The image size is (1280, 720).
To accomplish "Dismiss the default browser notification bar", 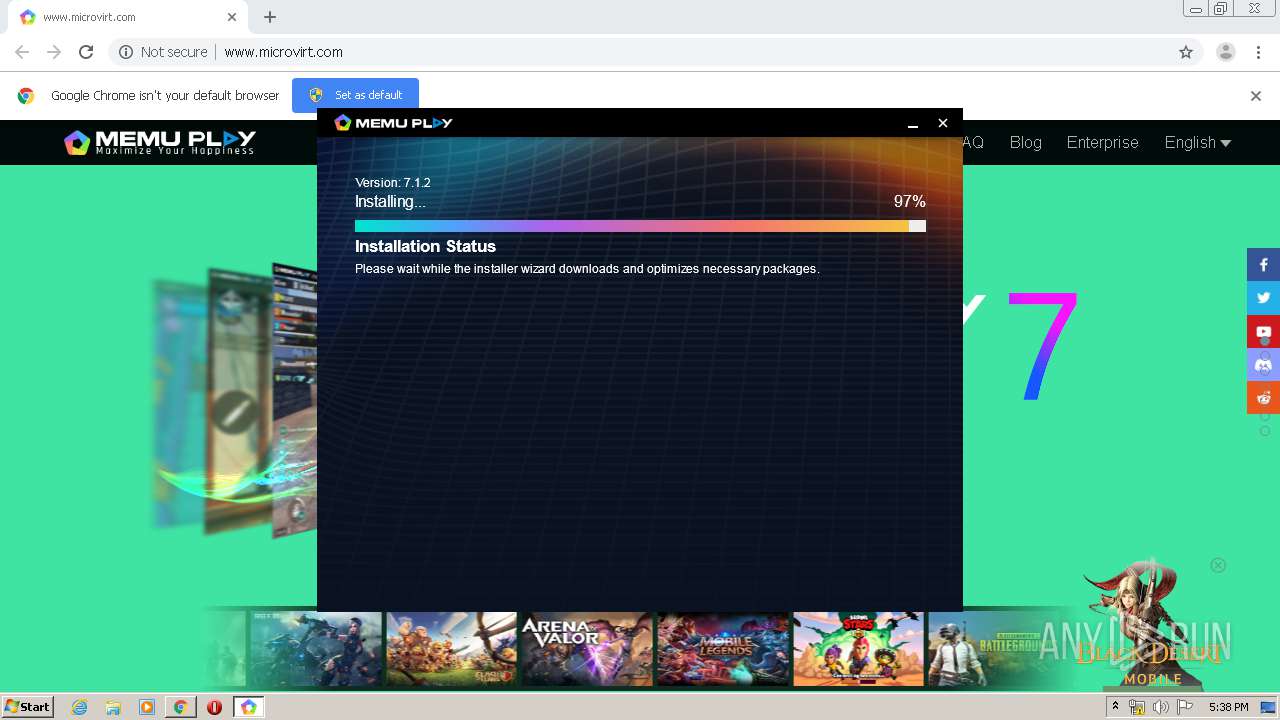I will 1256,96.
